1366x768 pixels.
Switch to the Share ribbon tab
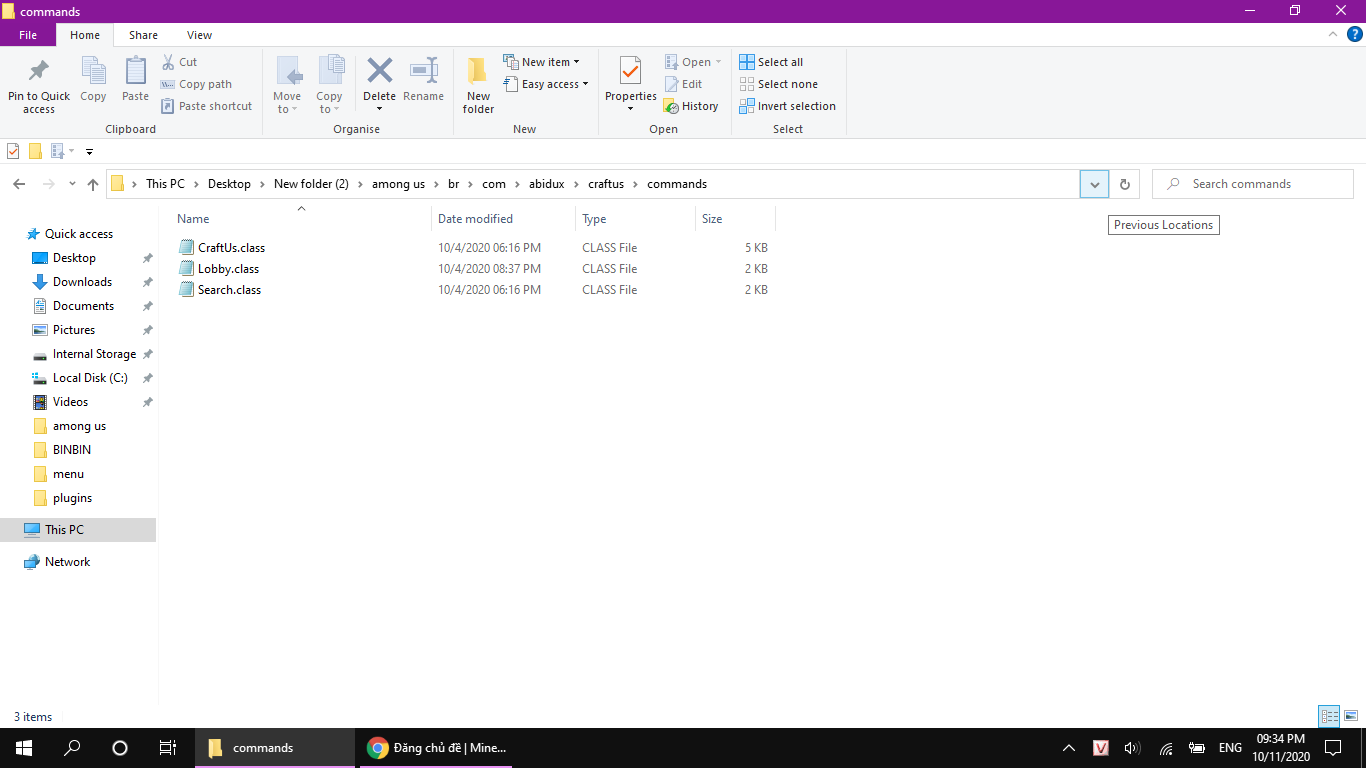[x=143, y=35]
